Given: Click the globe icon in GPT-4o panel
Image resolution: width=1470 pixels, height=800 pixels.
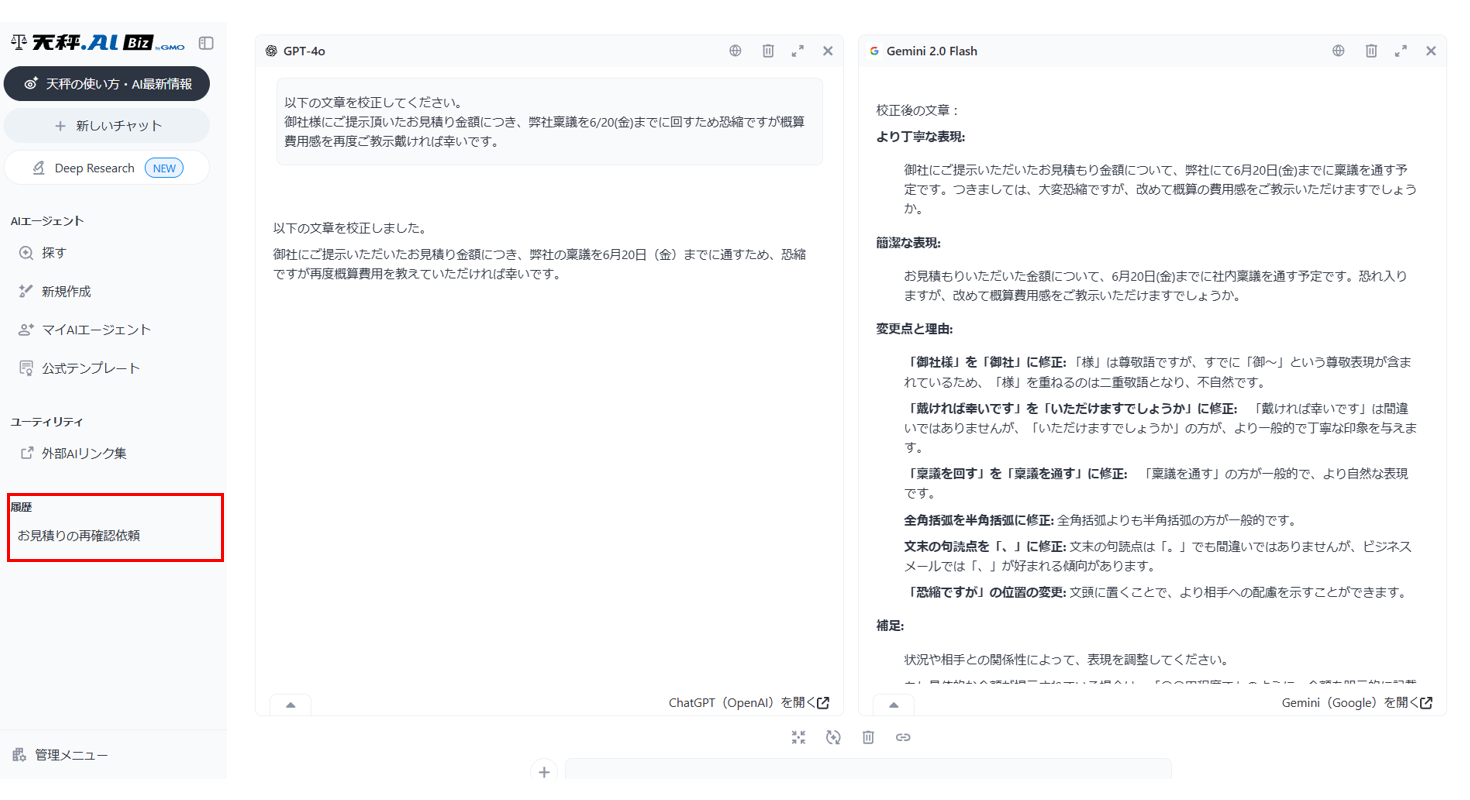Looking at the screenshot, I should (x=735, y=51).
